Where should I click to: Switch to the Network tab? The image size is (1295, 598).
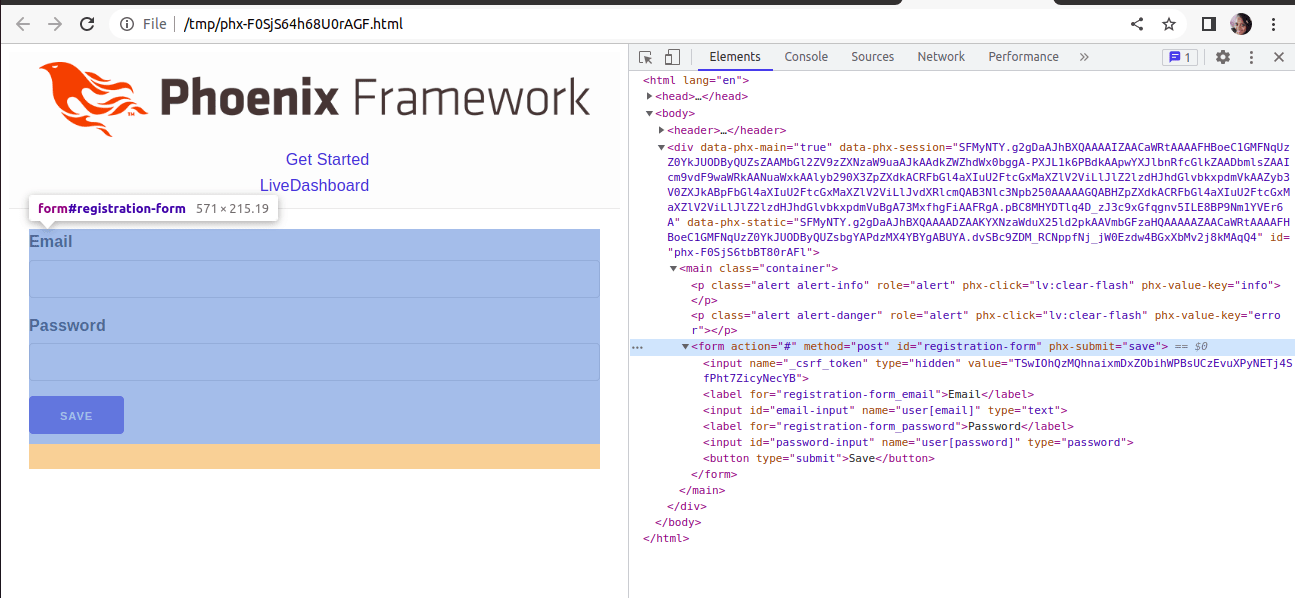coord(941,57)
